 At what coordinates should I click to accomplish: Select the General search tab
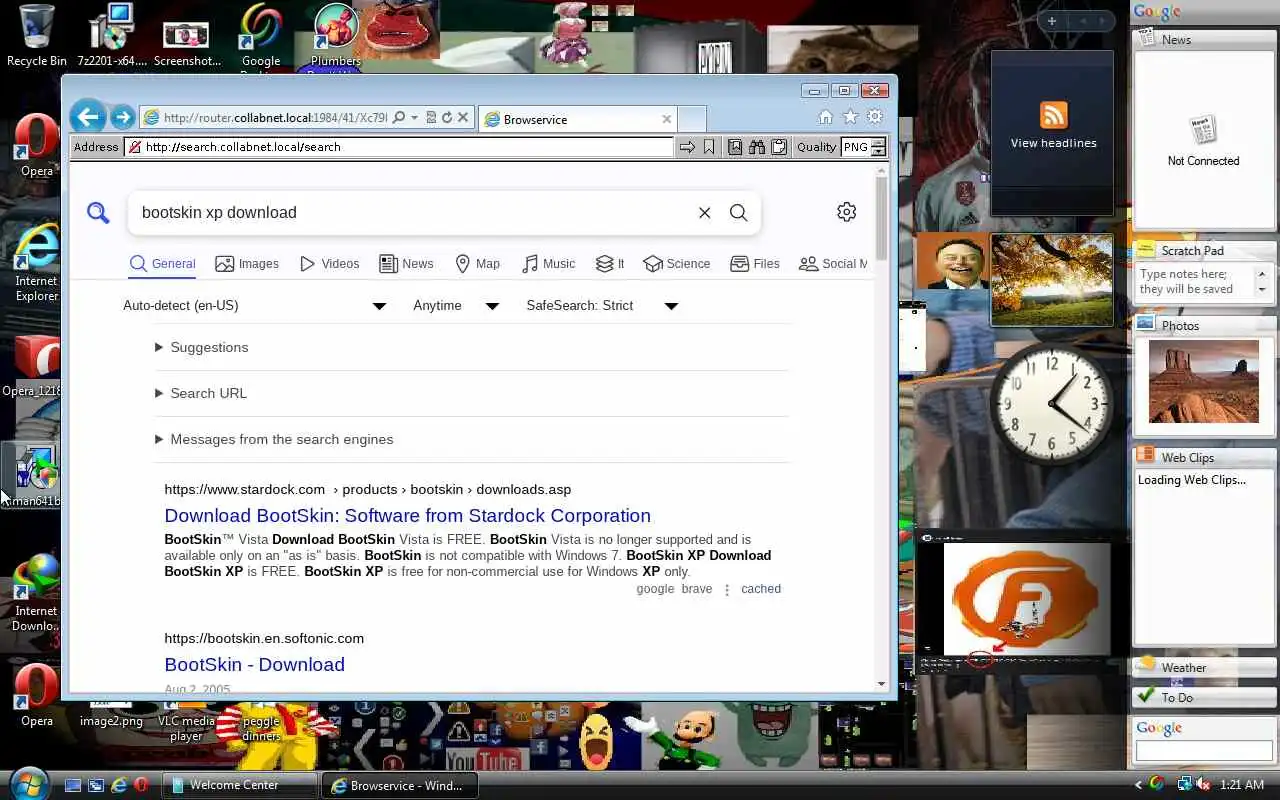click(x=163, y=264)
